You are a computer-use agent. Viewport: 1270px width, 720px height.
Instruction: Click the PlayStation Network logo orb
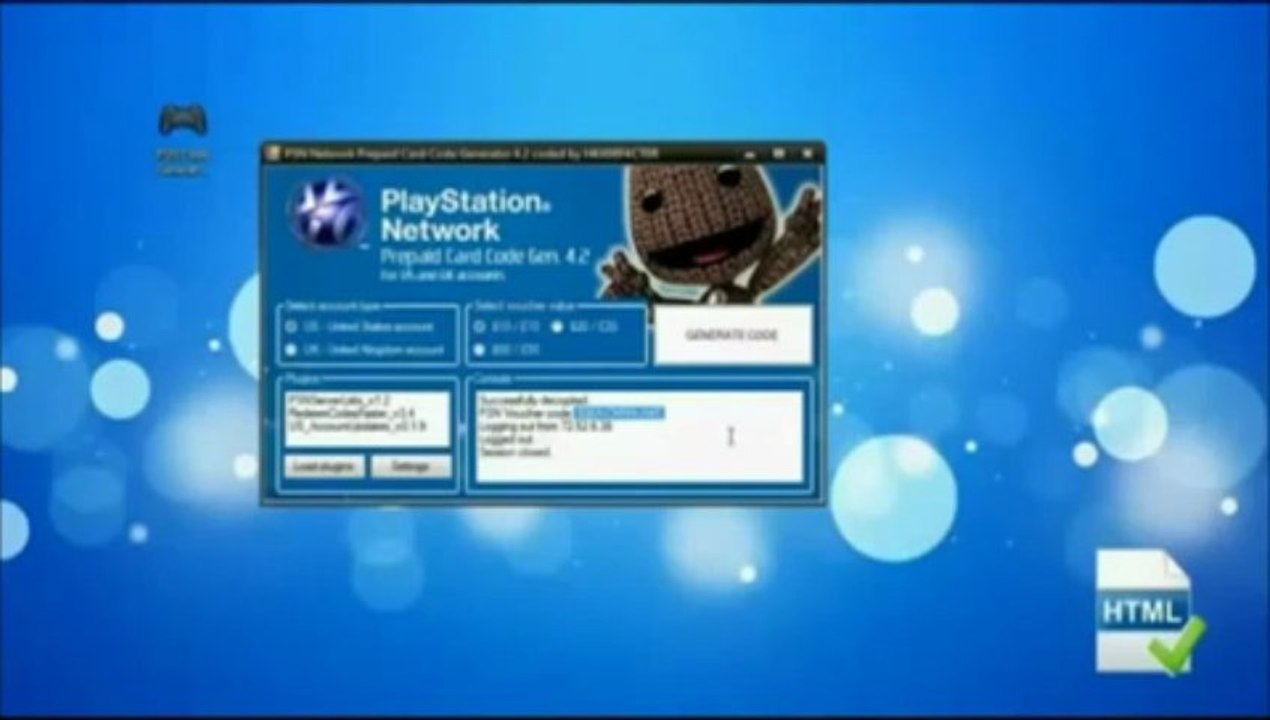[326, 211]
